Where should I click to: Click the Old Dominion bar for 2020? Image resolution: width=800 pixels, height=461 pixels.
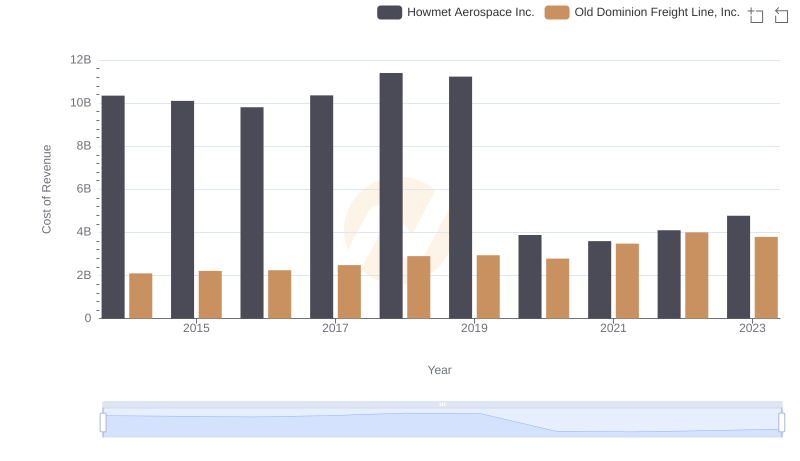558,289
